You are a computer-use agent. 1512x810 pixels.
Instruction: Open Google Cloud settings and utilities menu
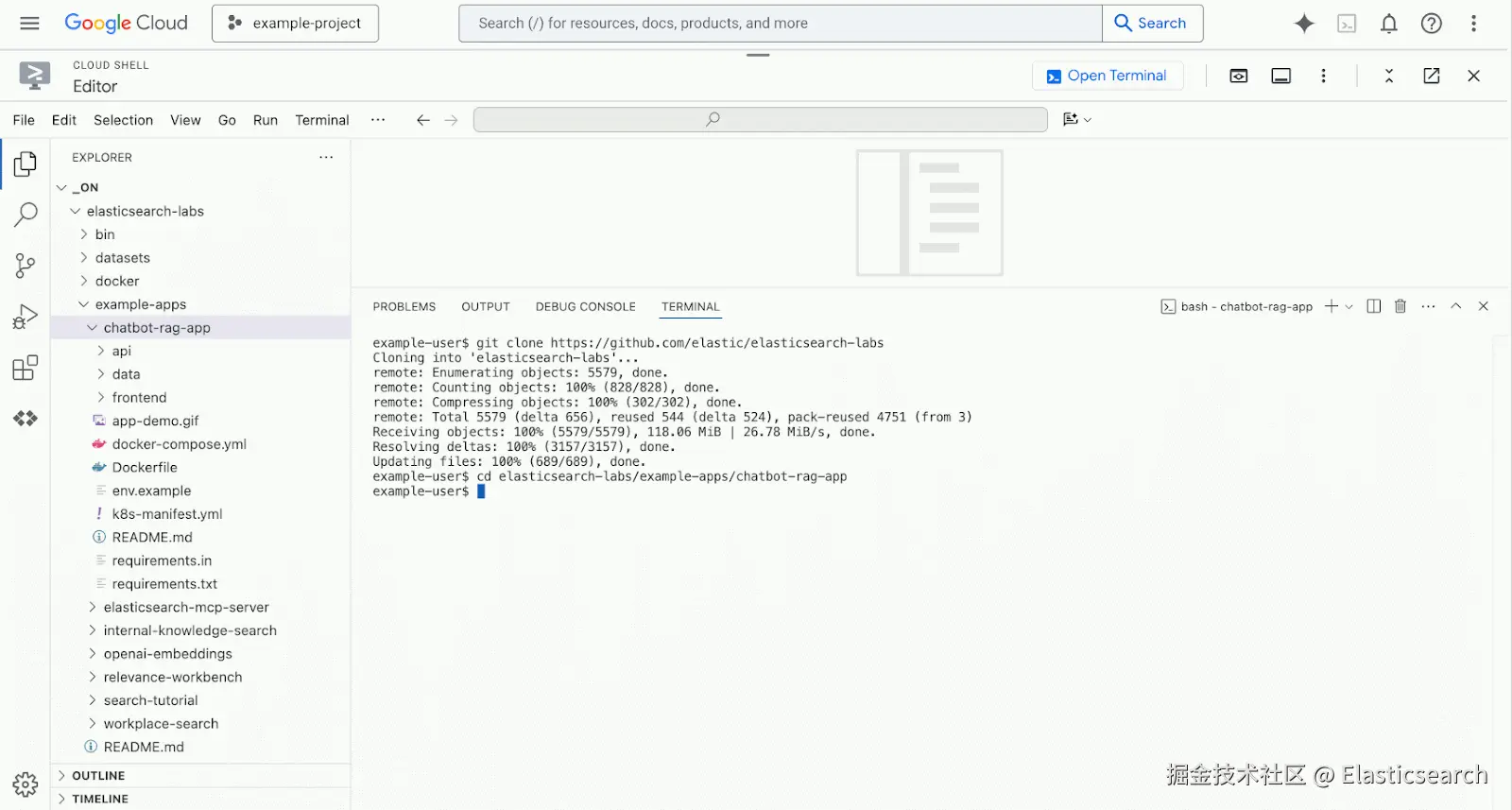[1473, 24]
